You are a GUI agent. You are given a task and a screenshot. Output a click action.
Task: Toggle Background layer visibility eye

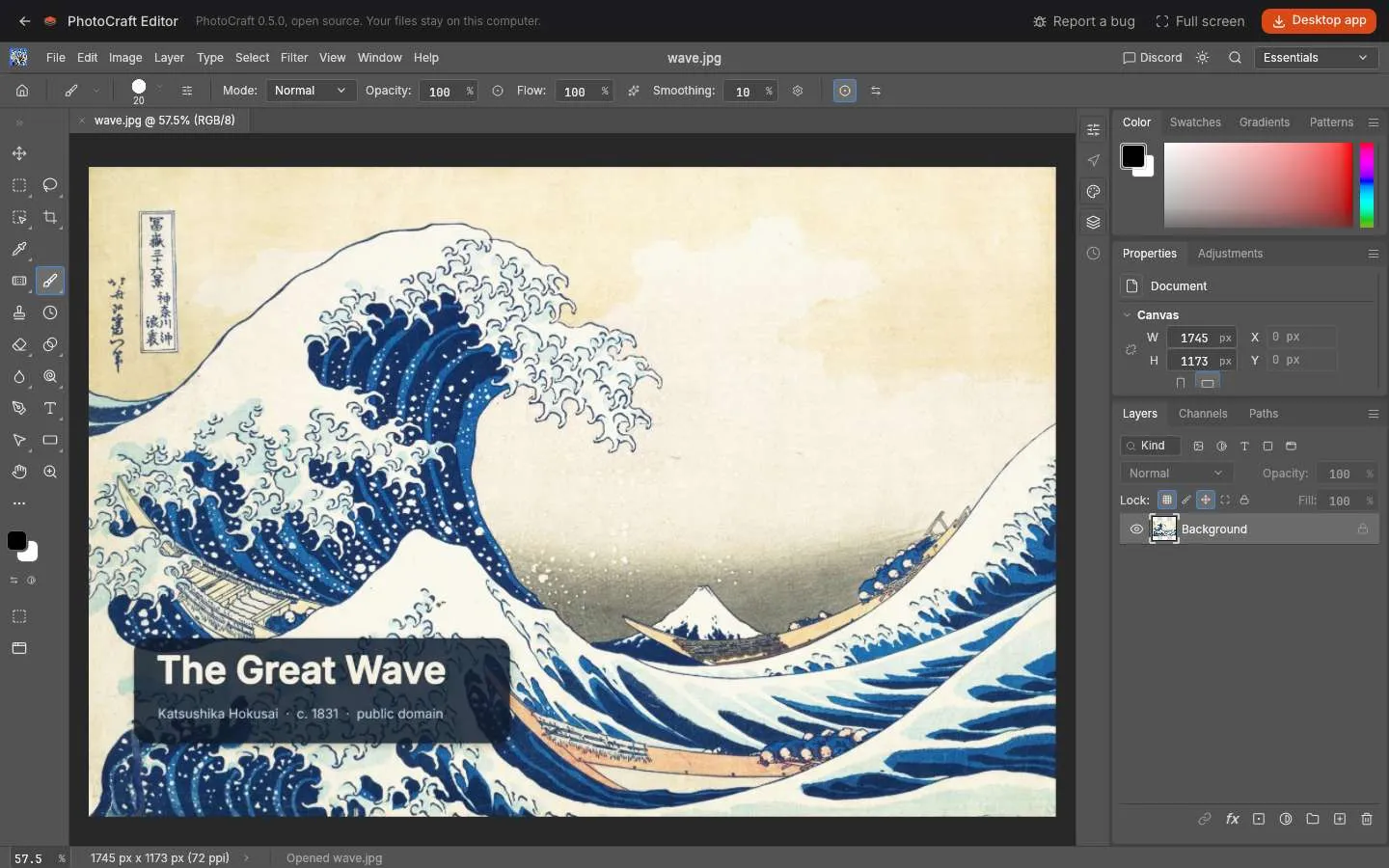tap(1136, 529)
